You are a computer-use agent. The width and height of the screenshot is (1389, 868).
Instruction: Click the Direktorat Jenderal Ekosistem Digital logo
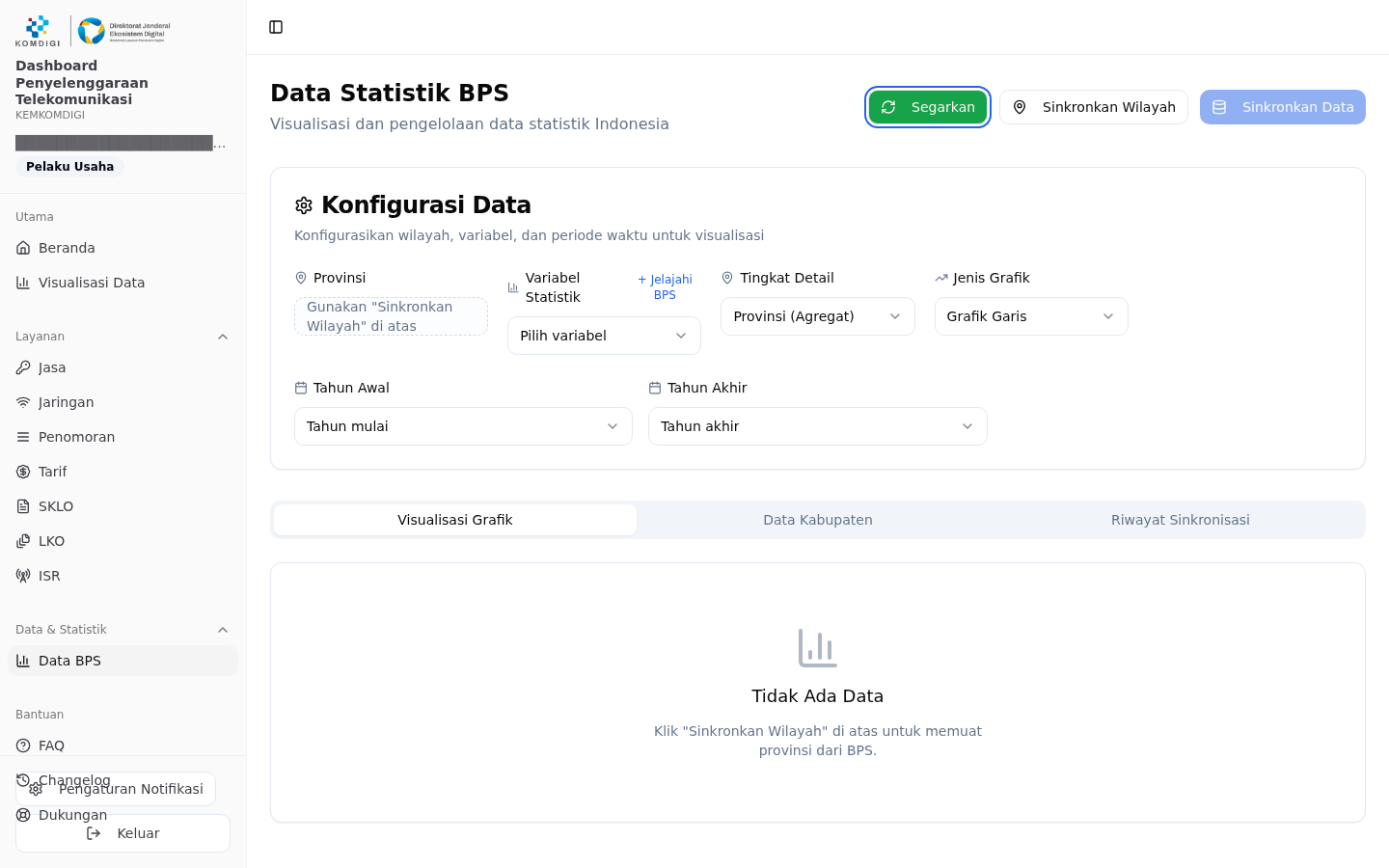pyautogui.click(x=123, y=31)
